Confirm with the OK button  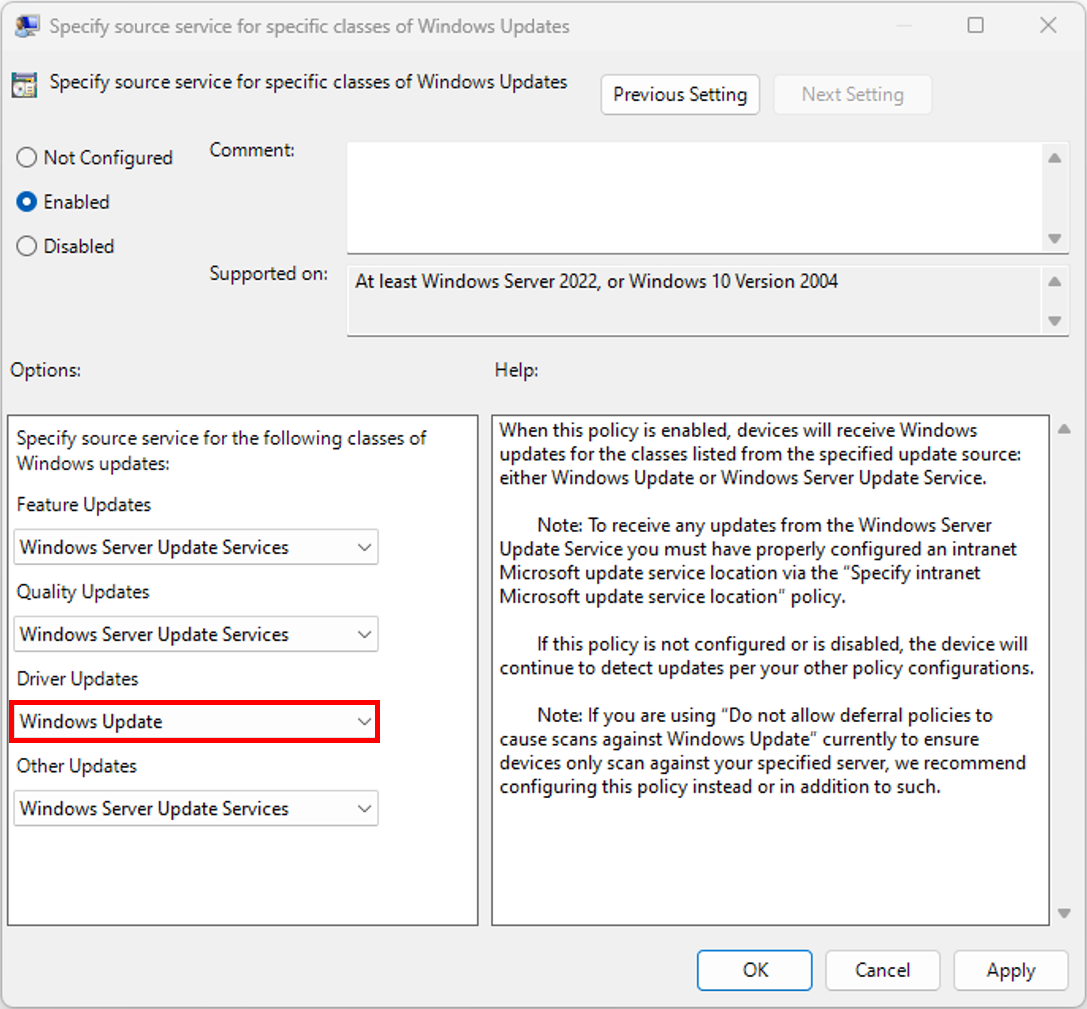coord(754,970)
